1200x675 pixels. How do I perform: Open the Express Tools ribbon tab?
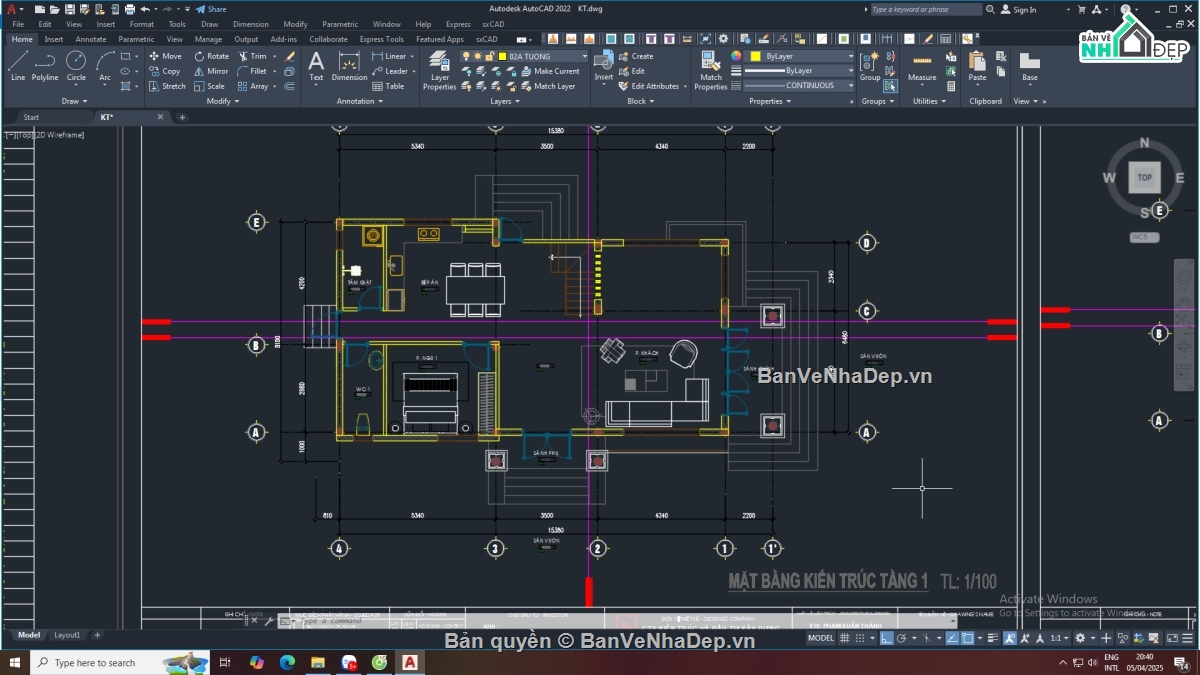381,39
